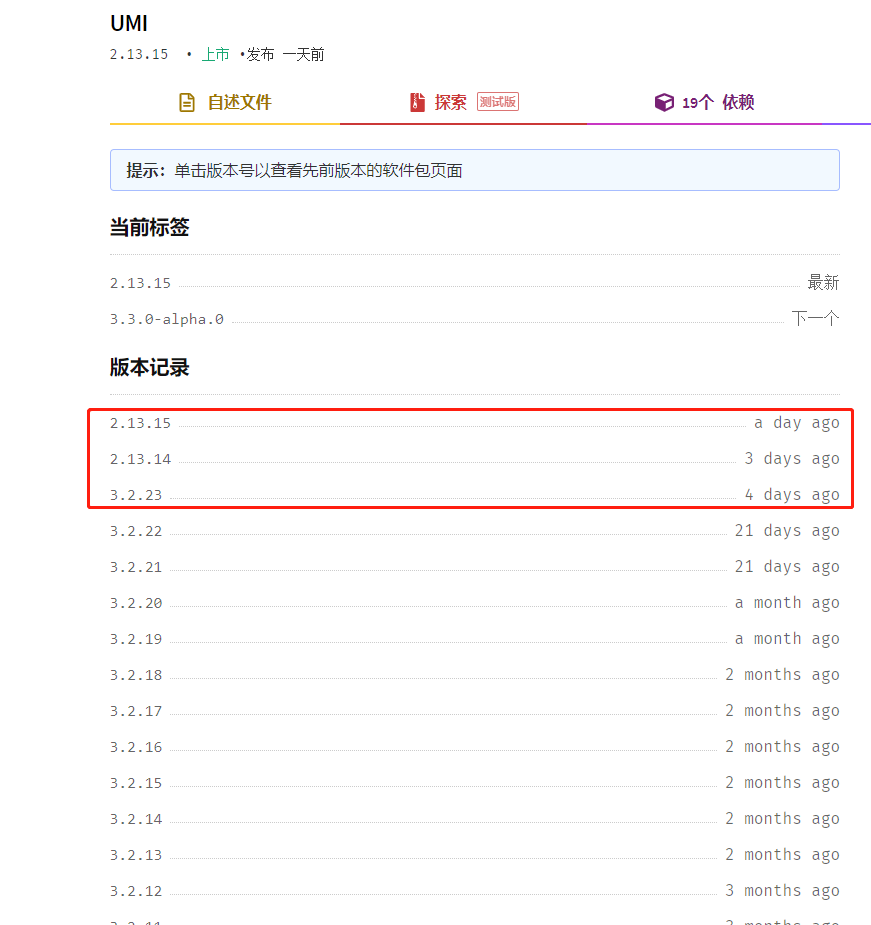Image resolution: width=871 pixels, height=925 pixels.
Task: Click the 测试版 beta badge
Action: pyautogui.click(x=497, y=102)
